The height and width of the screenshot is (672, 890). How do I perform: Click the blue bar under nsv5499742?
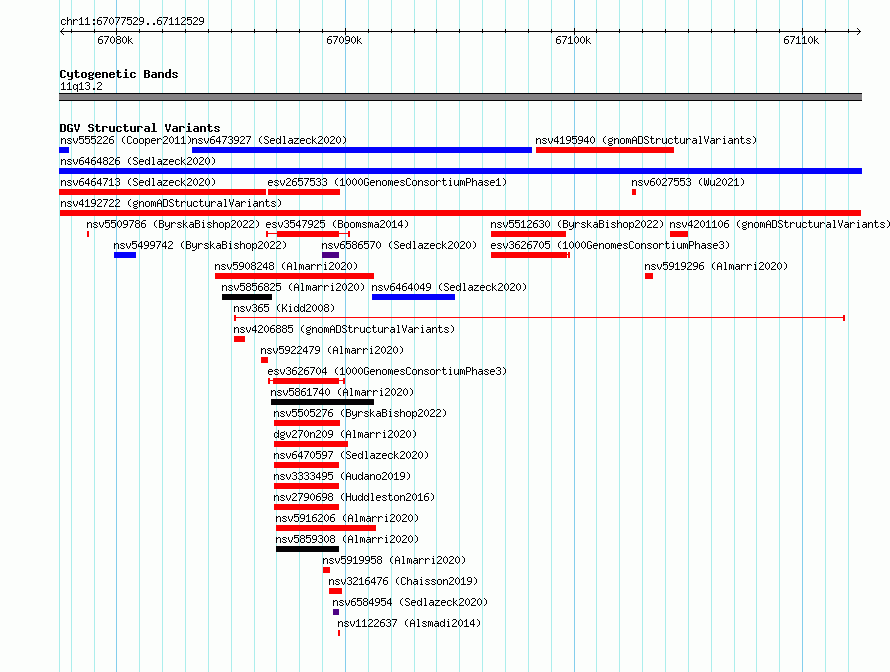coord(125,255)
